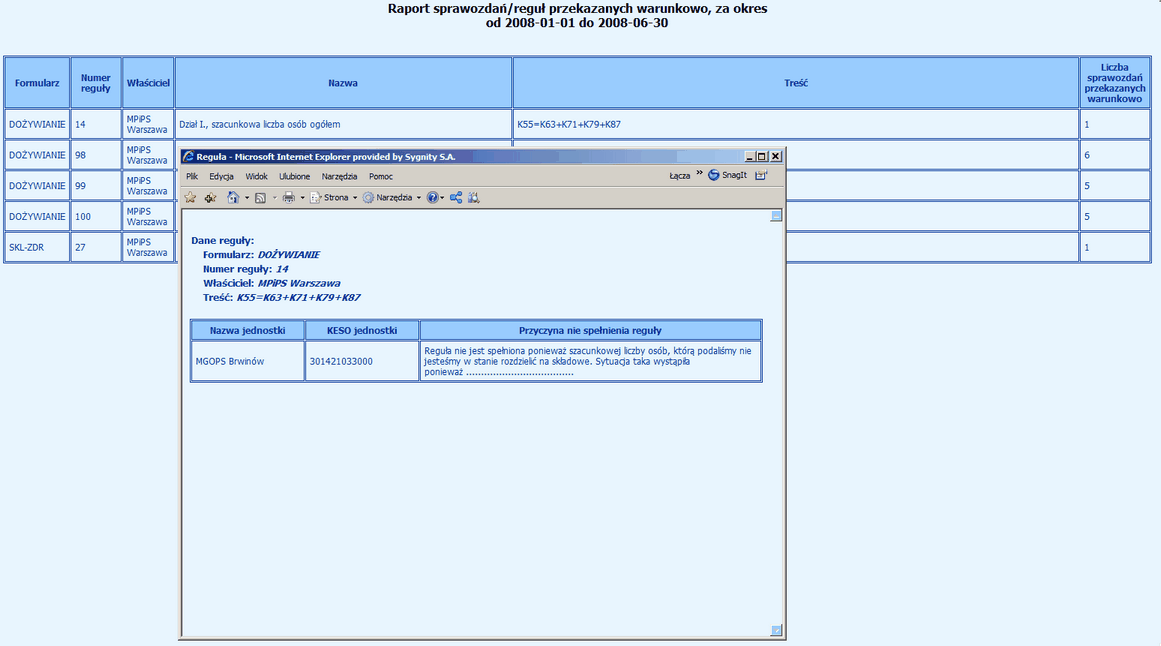Click the Add to Favorites icon

[x=210, y=198]
